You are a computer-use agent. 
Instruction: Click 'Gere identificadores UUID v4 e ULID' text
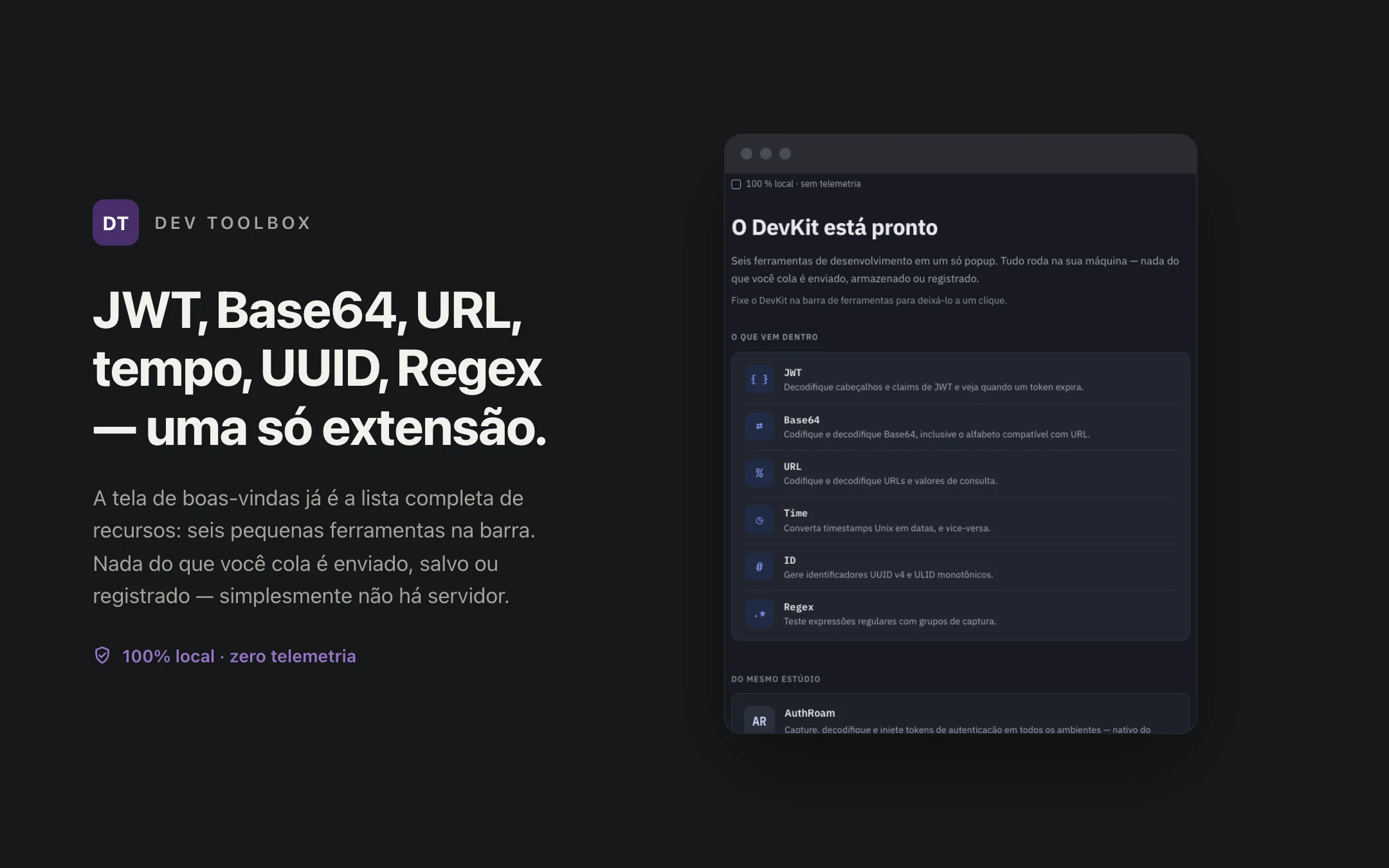click(889, 575)
